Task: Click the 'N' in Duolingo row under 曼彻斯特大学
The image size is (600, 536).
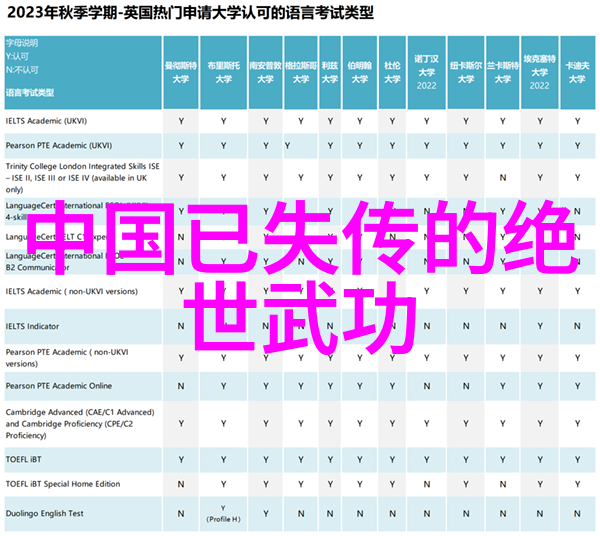Action: click(x=181, y=514)
